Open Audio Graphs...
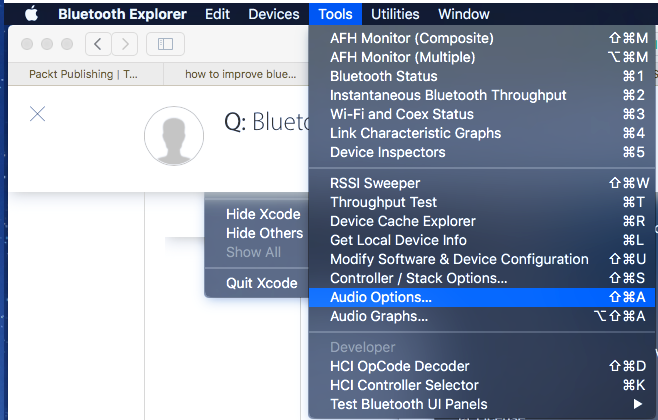658x420 pixels. [481, 316]
